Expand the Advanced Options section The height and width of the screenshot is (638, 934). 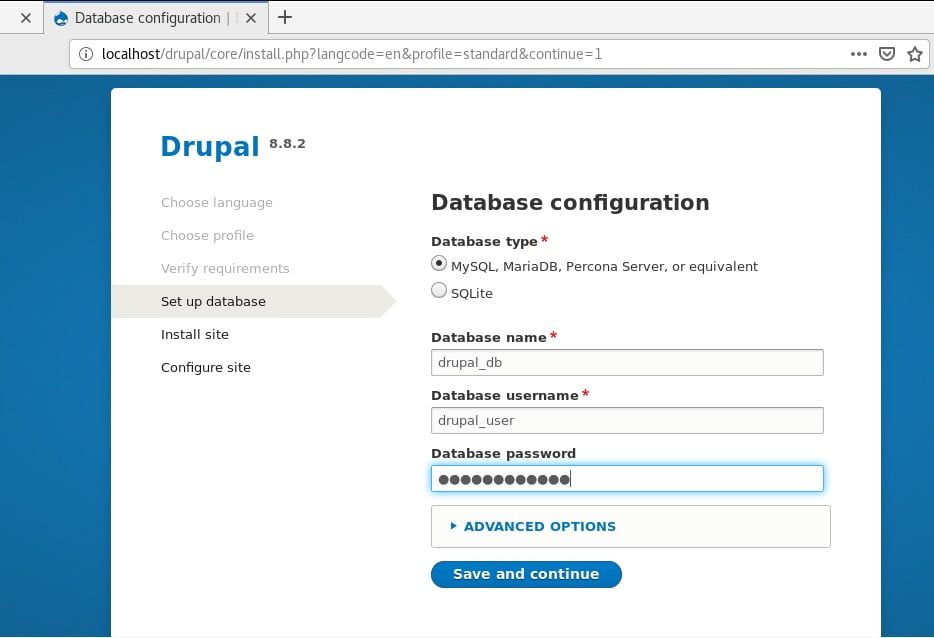click(x=540, y=527)
